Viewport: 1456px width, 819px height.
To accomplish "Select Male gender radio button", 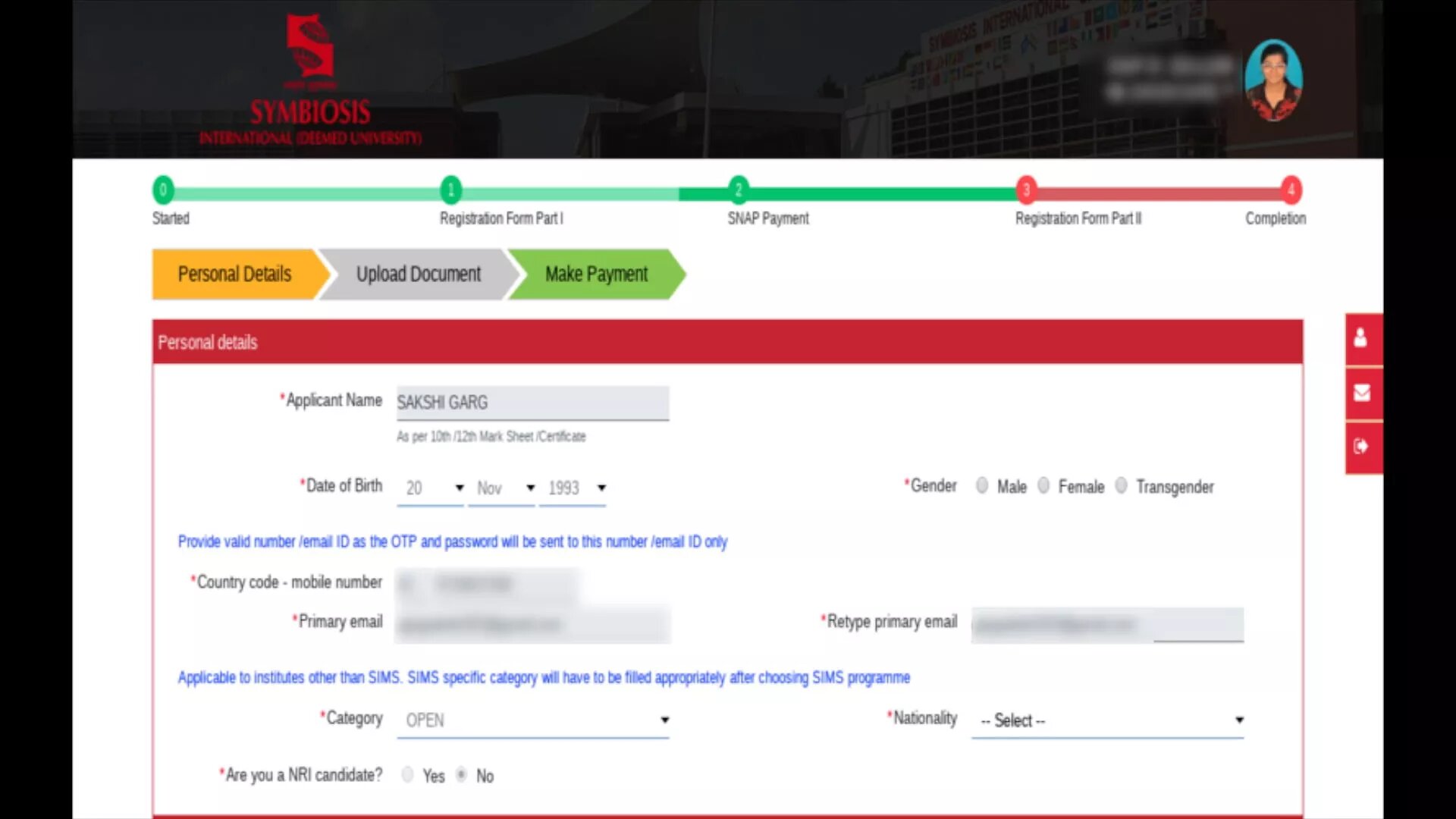I will (x=981, y=486).
